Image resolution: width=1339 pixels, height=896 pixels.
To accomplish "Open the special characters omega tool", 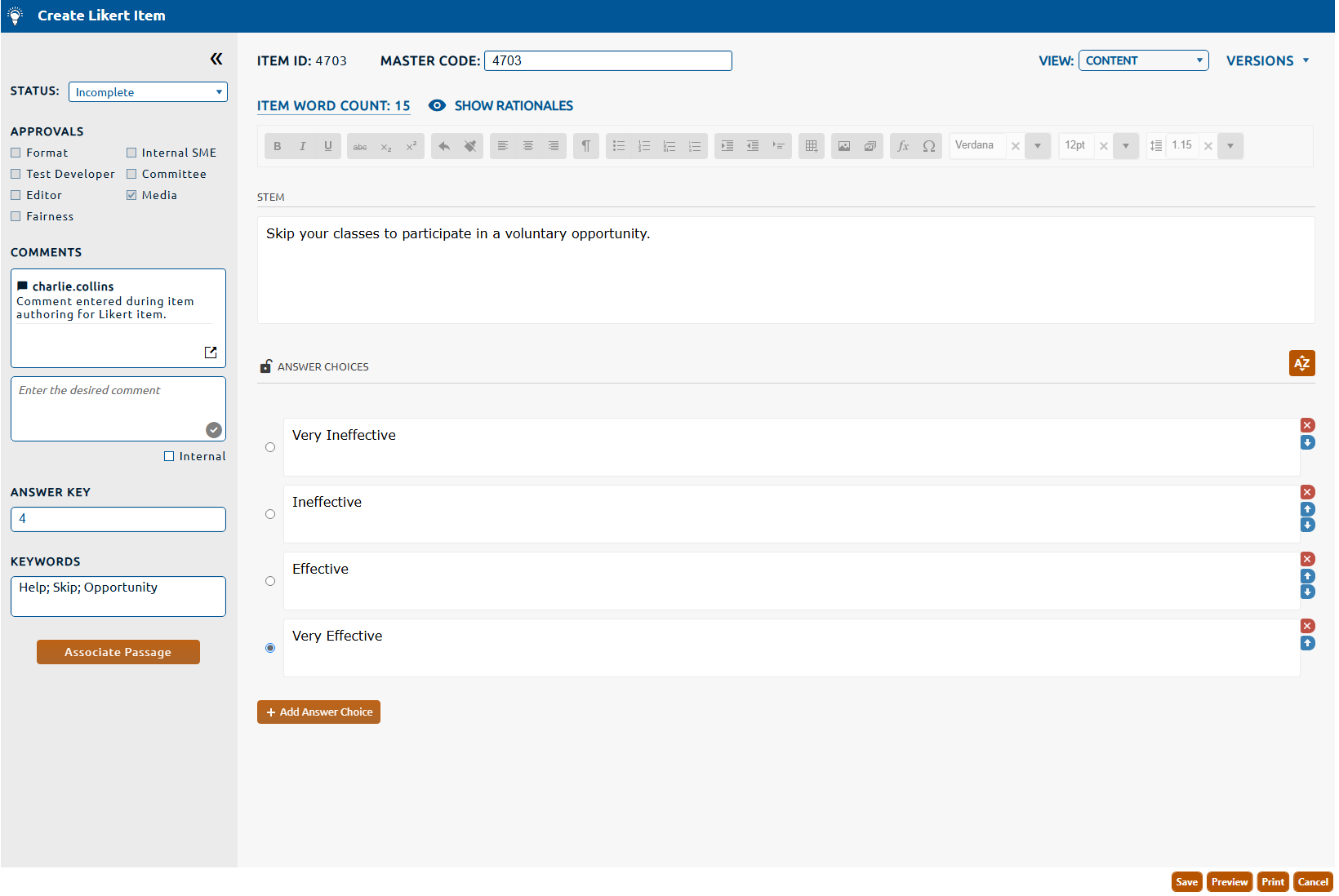I will pos(929,146).
